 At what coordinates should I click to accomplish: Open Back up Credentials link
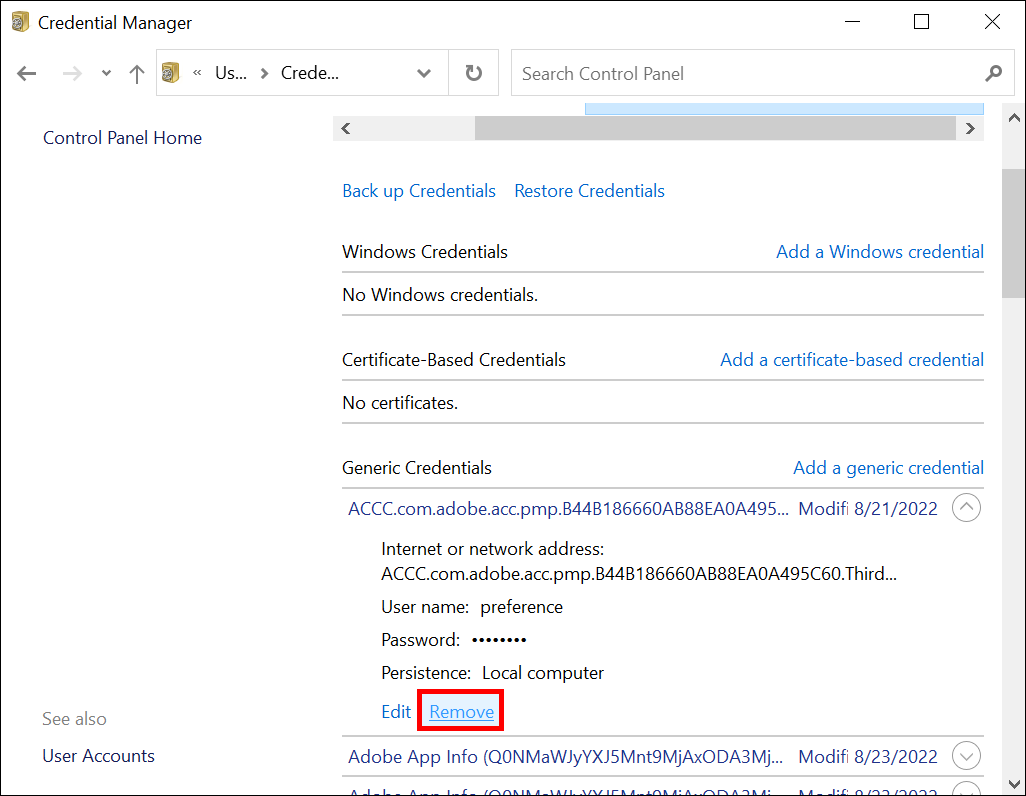(x=419, y=191)
